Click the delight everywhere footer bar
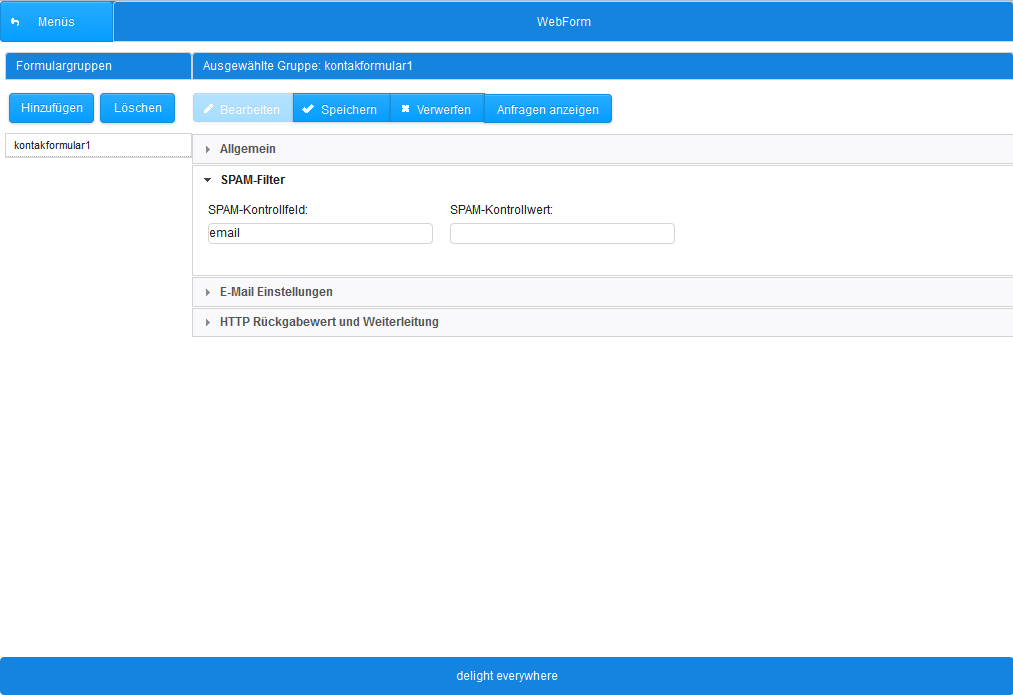 coord(506,675)
